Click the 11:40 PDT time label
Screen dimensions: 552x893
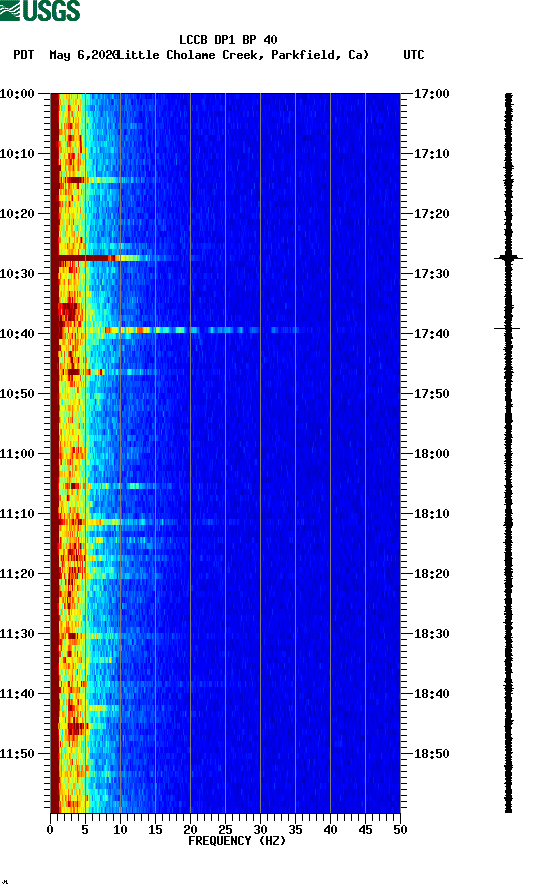17,694
